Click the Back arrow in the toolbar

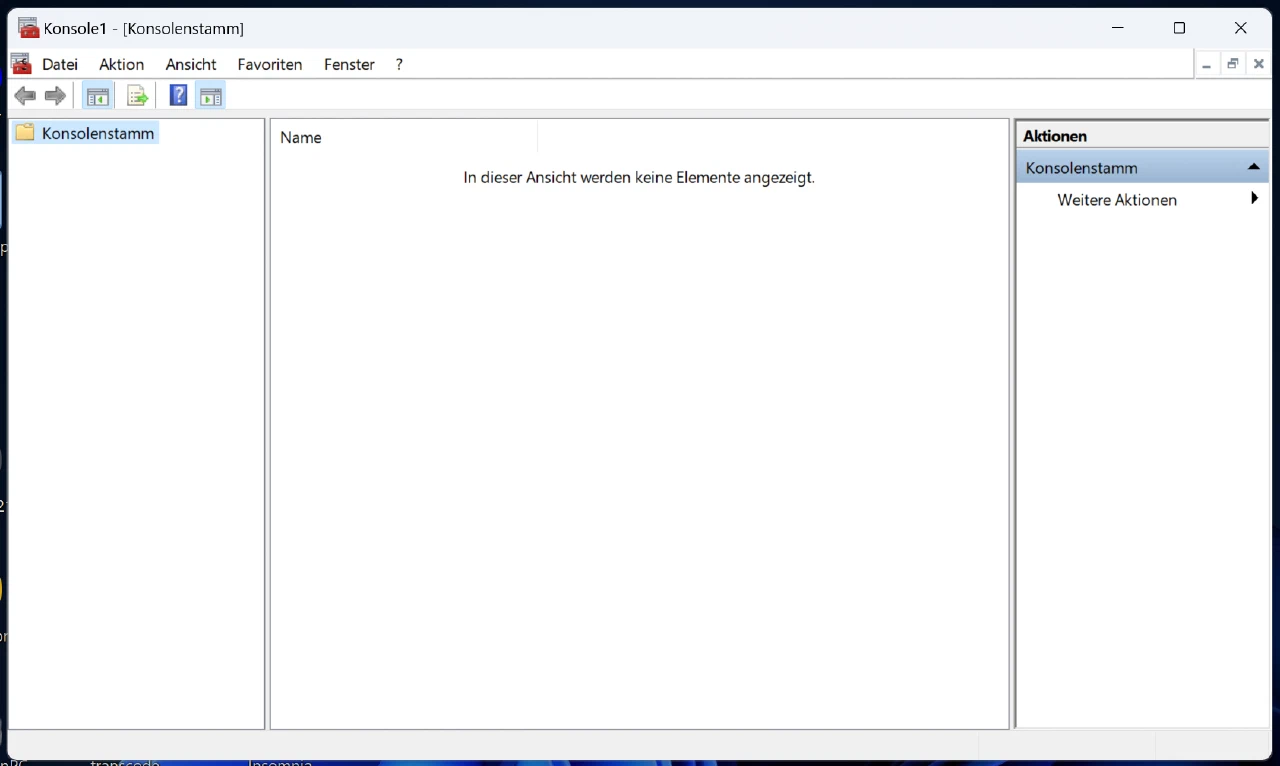click(25, 96)
